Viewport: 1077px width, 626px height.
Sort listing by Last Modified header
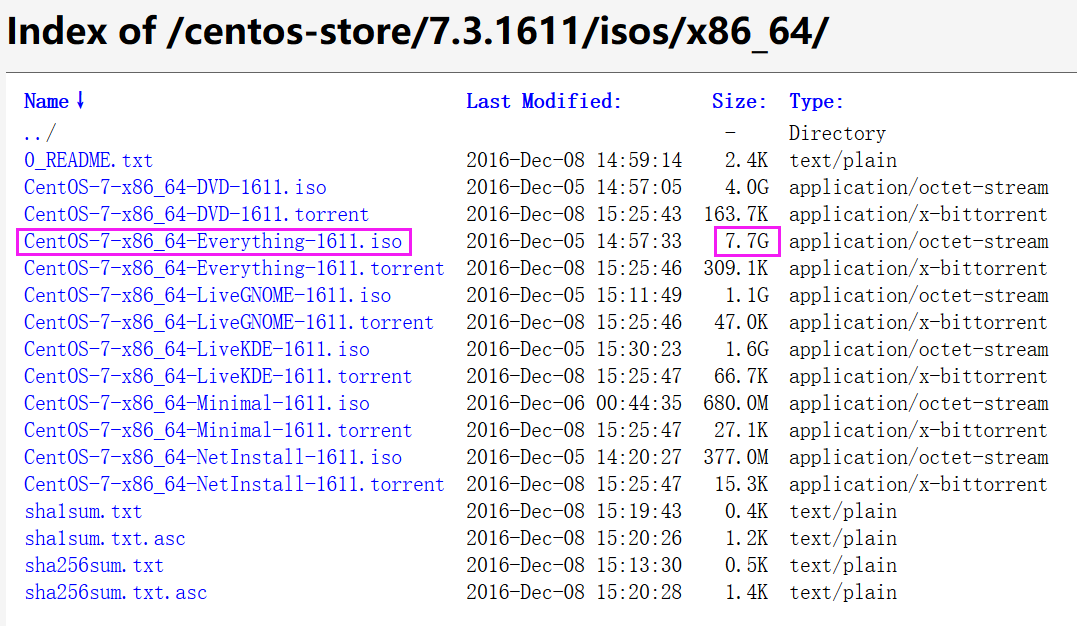tap(543, 101)
